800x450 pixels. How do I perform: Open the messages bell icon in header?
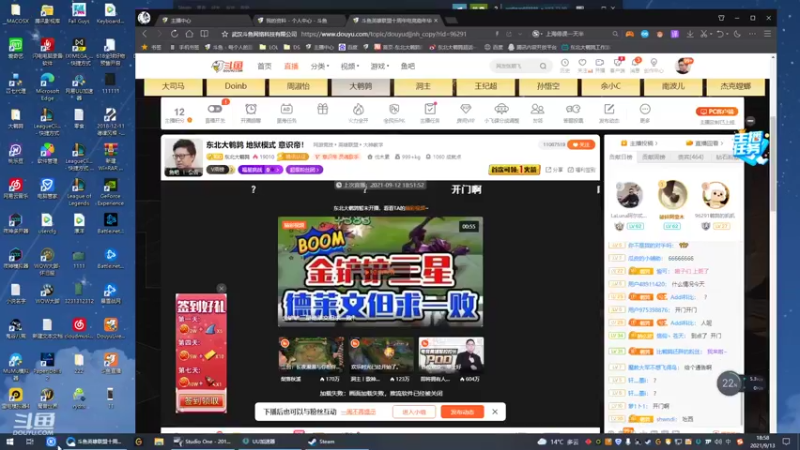[636, 63]
